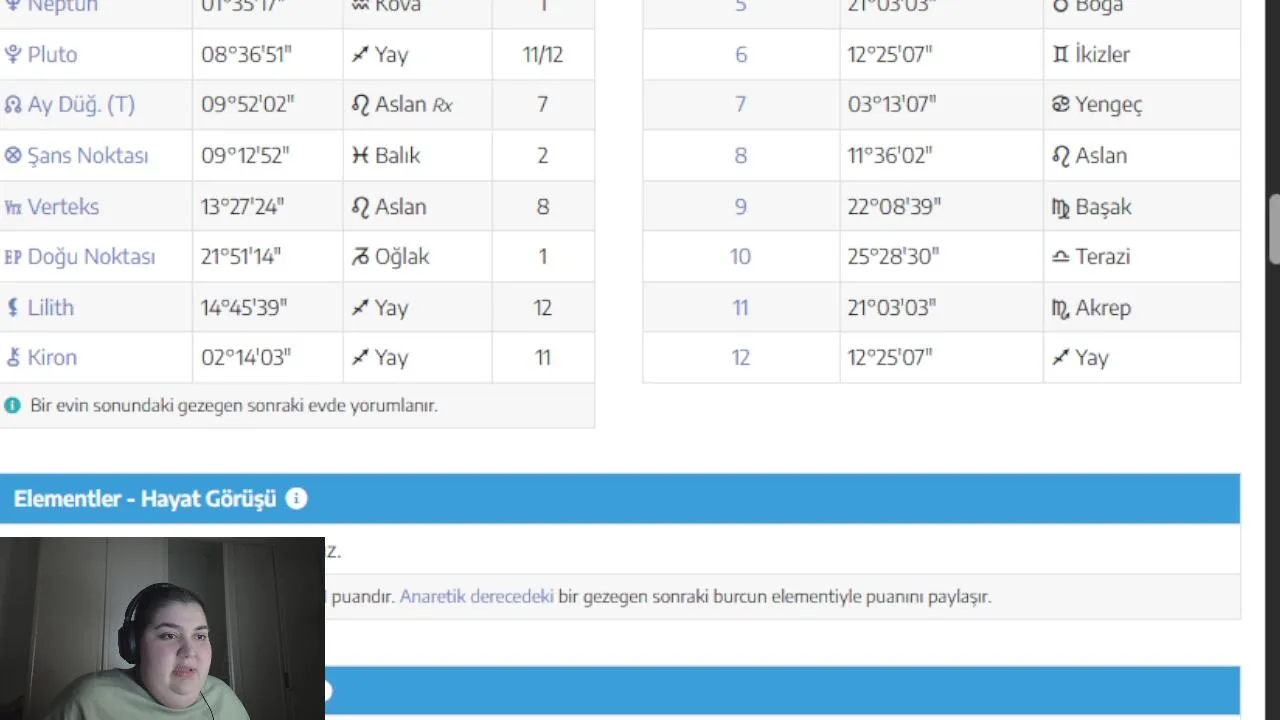Image resolution: width=1280 pixels, height=720 pixels.
Task: Open the Ay Düğ. (T) link
Action: click(81, 104)
